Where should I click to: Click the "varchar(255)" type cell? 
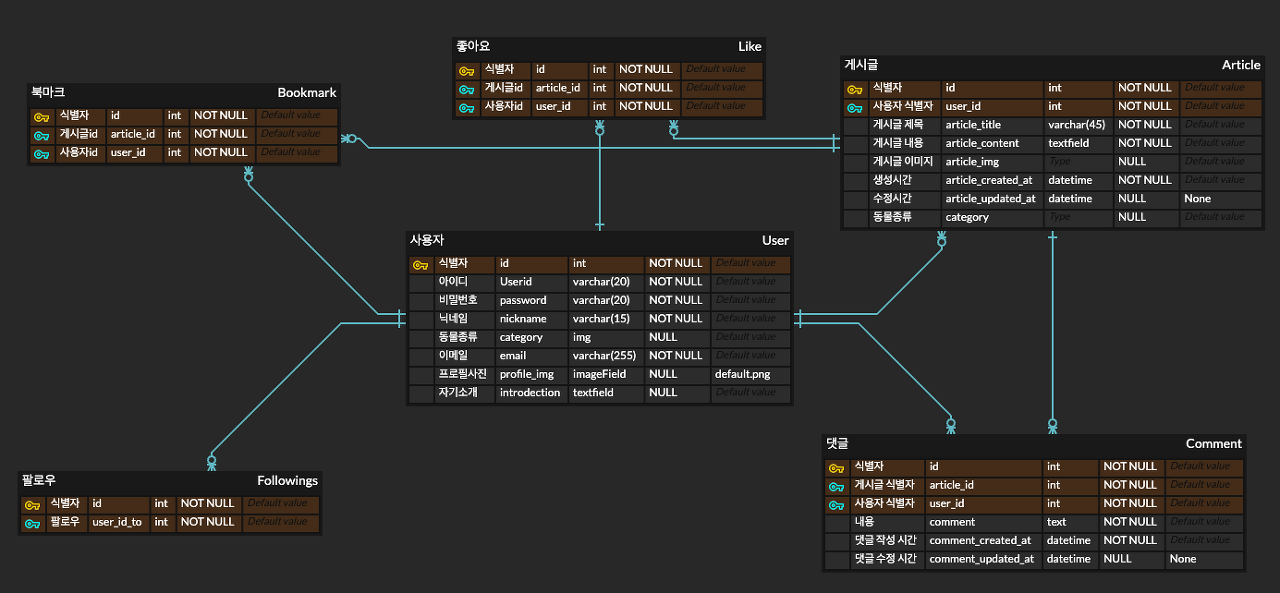pyautogui.click(x=604, y=356)
